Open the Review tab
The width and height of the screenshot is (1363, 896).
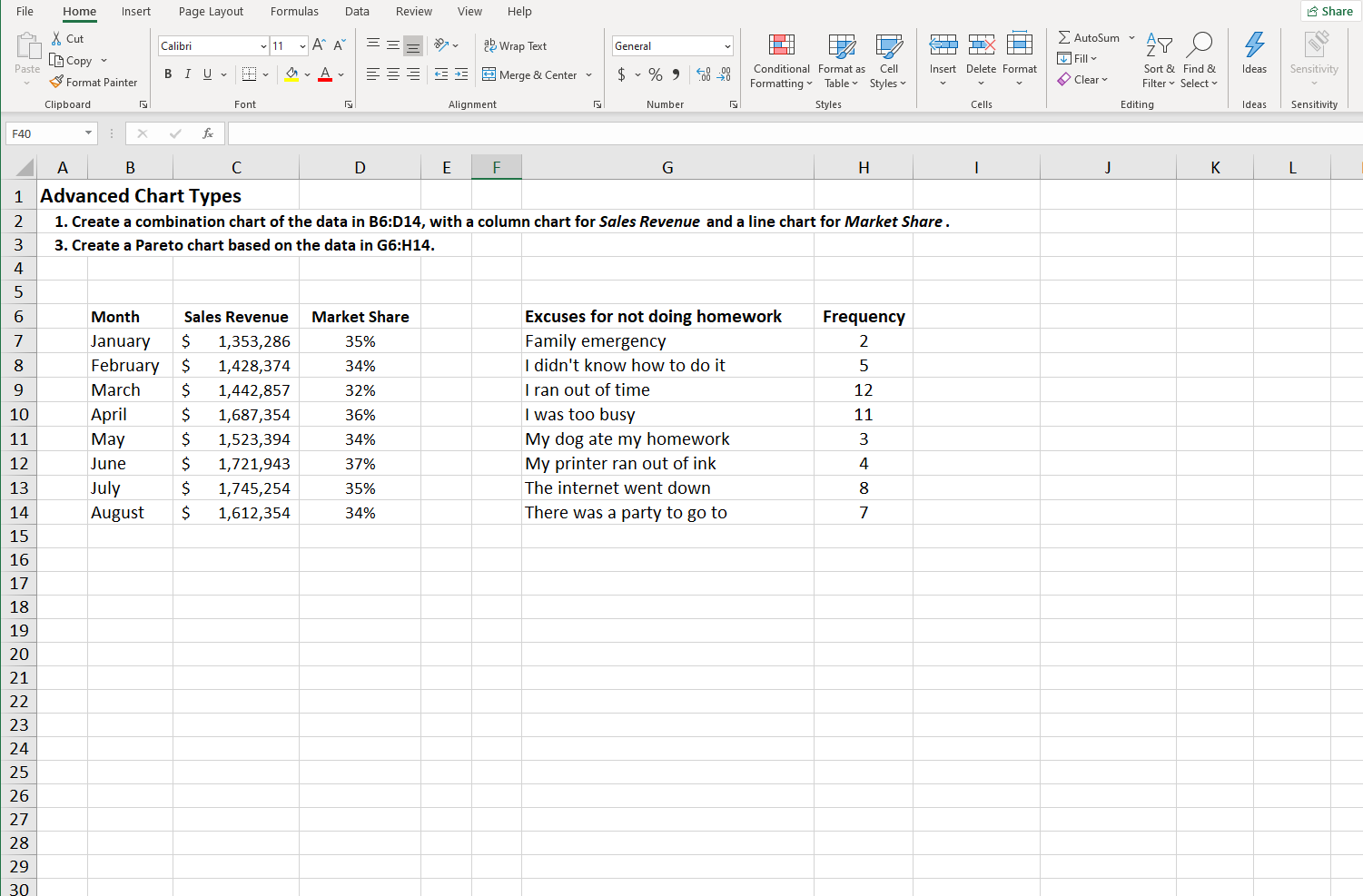tap(414, 12)
